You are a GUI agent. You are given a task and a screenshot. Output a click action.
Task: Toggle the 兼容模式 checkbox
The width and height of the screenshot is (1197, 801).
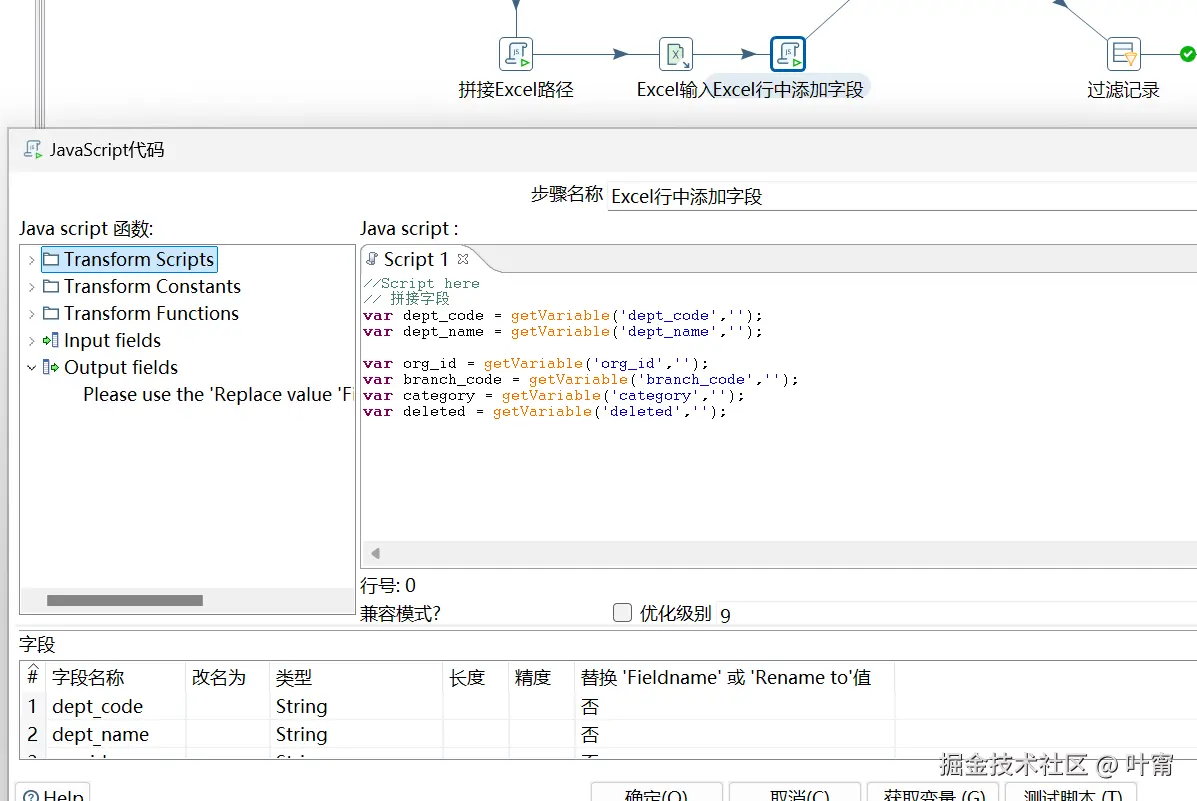(622, 612)
